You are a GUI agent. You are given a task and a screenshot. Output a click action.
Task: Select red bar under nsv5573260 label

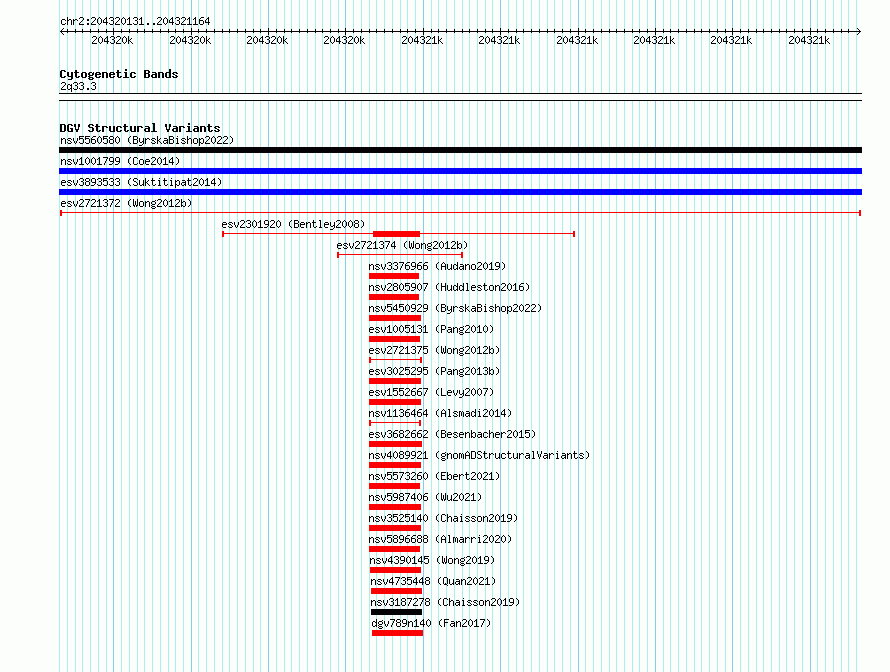click(x=394, y=486)
